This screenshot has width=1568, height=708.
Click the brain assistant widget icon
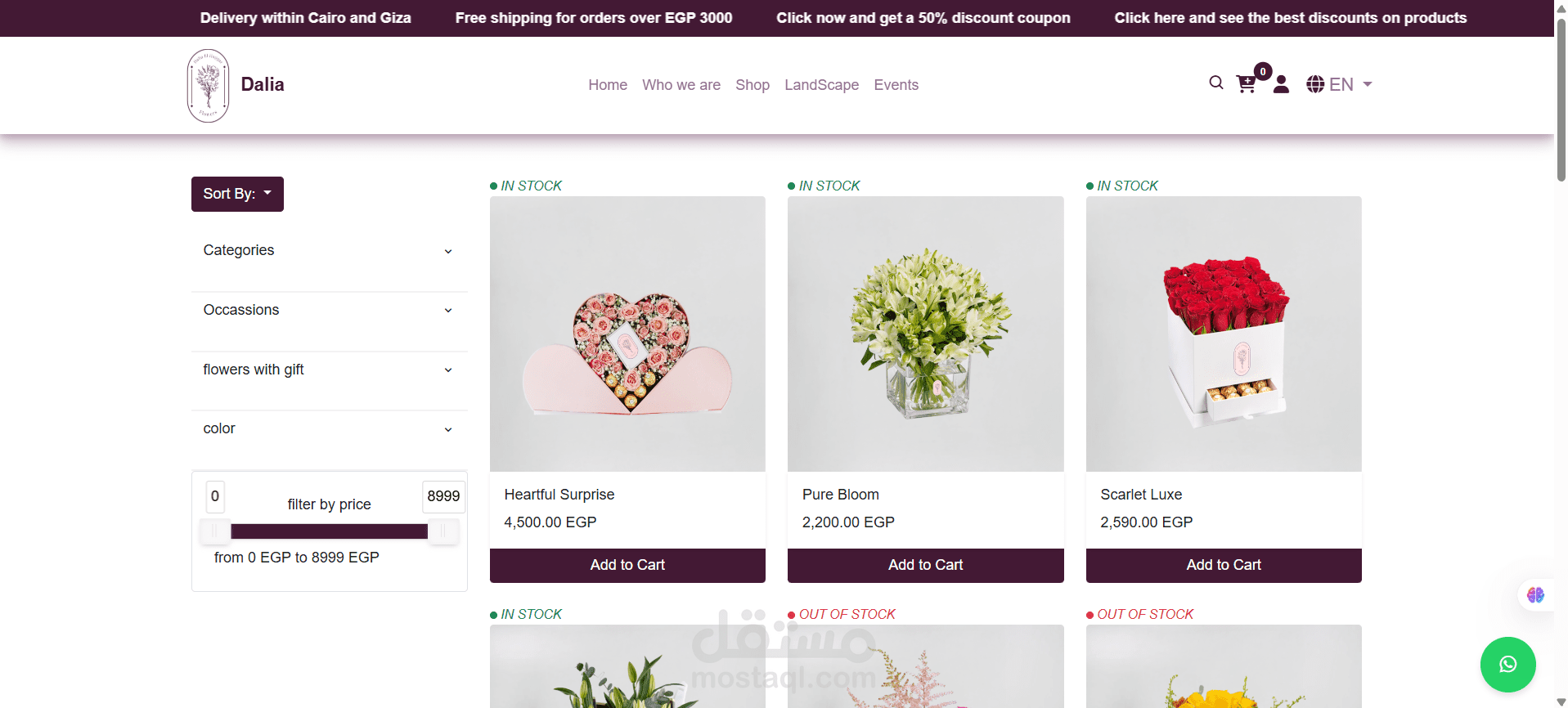pyautogui.click(x=1535, y=595)
